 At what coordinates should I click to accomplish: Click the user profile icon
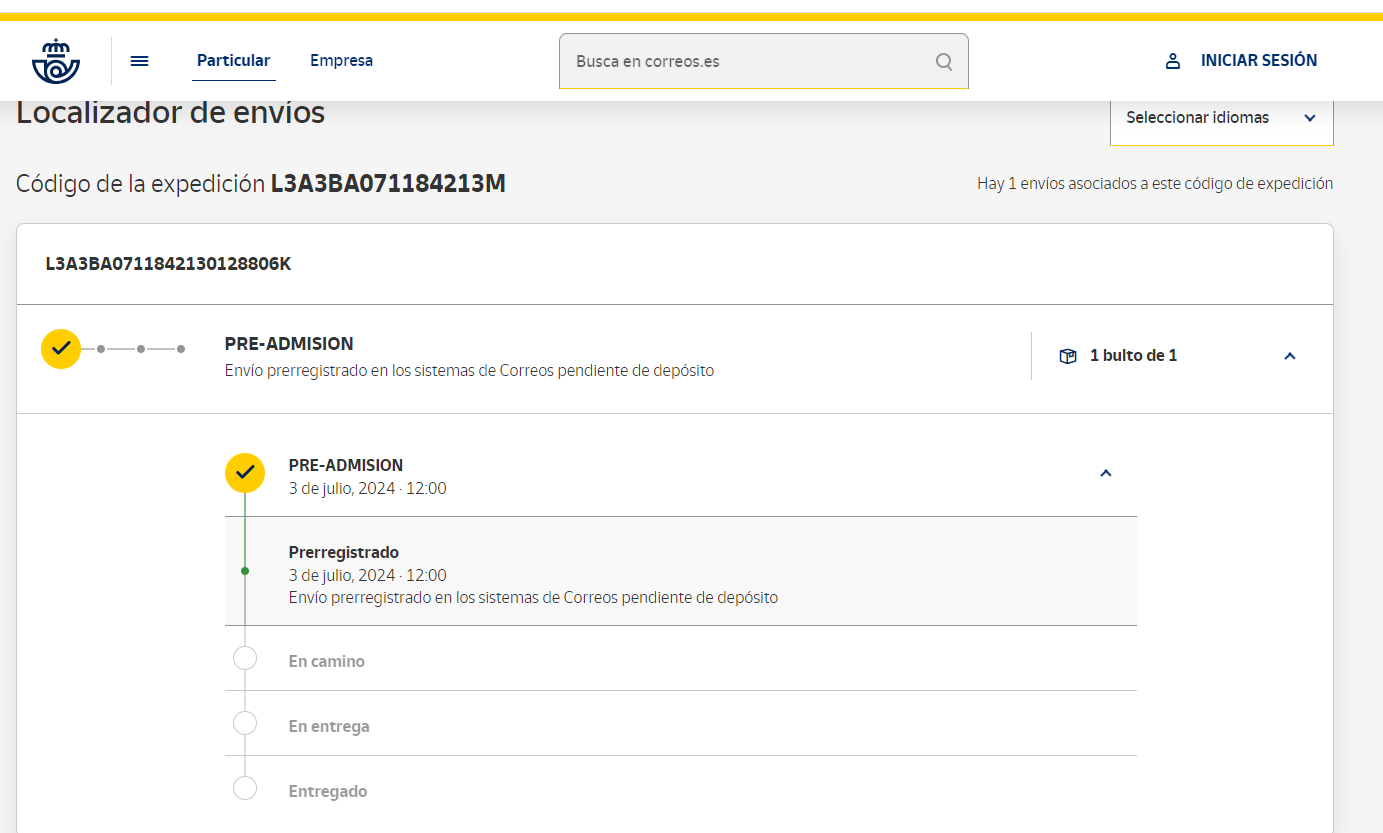coord(1173,61)
